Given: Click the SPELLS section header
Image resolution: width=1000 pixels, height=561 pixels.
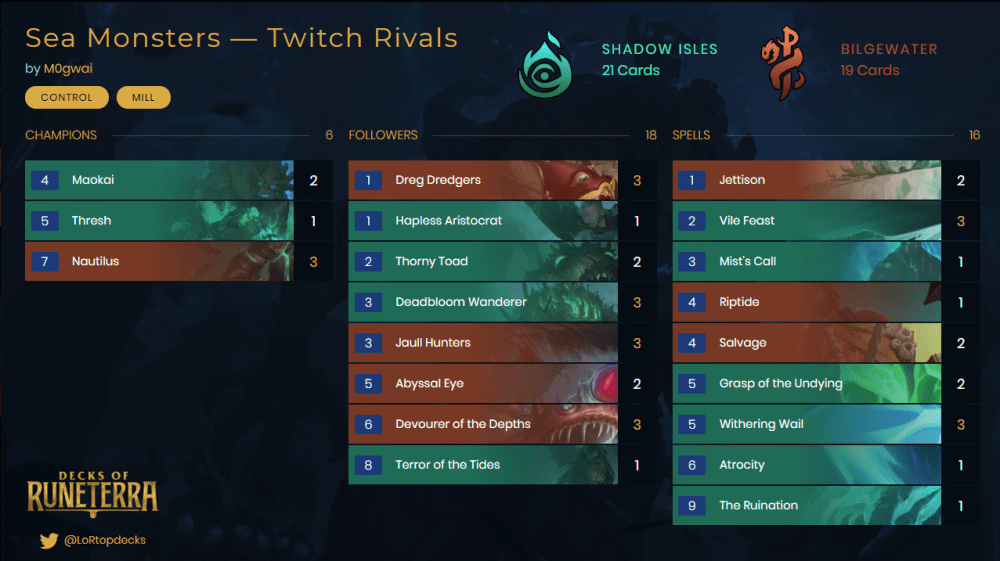Looking at the screenshot, I should tap(691, 135).
